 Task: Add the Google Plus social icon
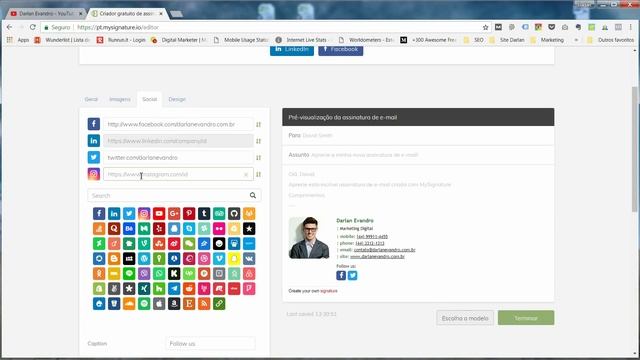174,213
